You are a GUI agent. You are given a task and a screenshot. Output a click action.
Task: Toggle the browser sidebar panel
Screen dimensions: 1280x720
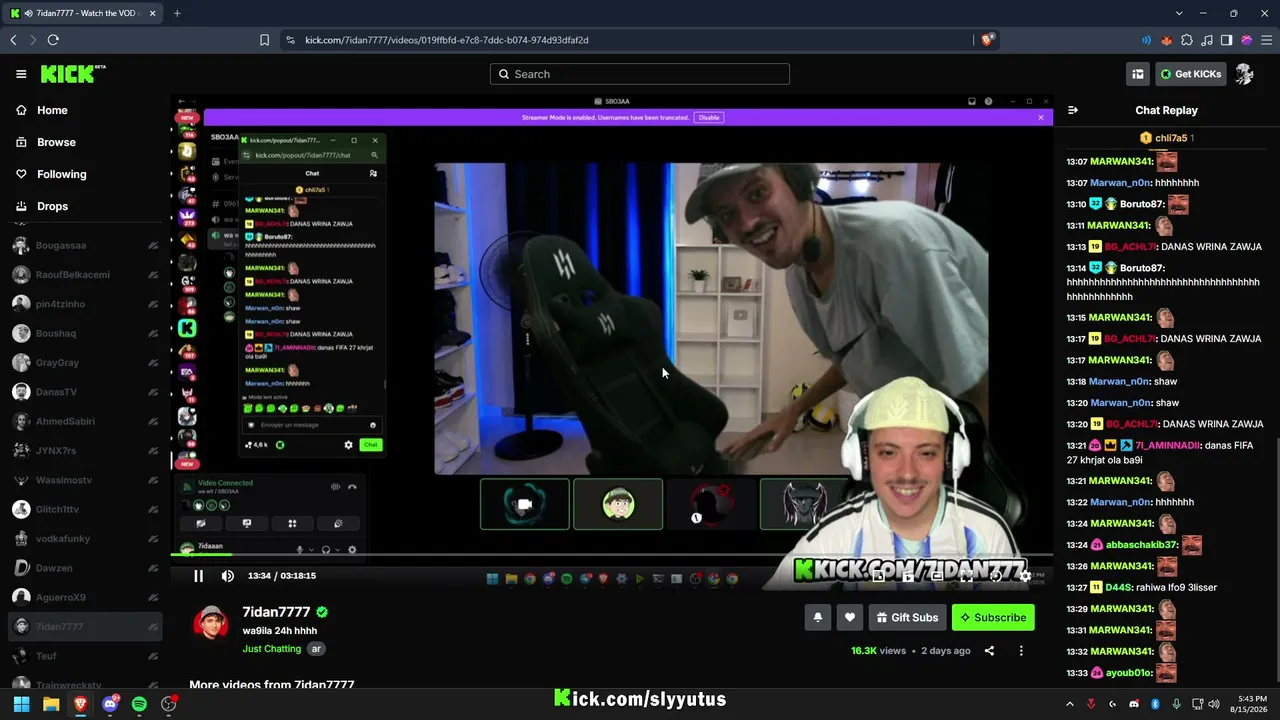pyautogui.click(x=1227, y=40)
